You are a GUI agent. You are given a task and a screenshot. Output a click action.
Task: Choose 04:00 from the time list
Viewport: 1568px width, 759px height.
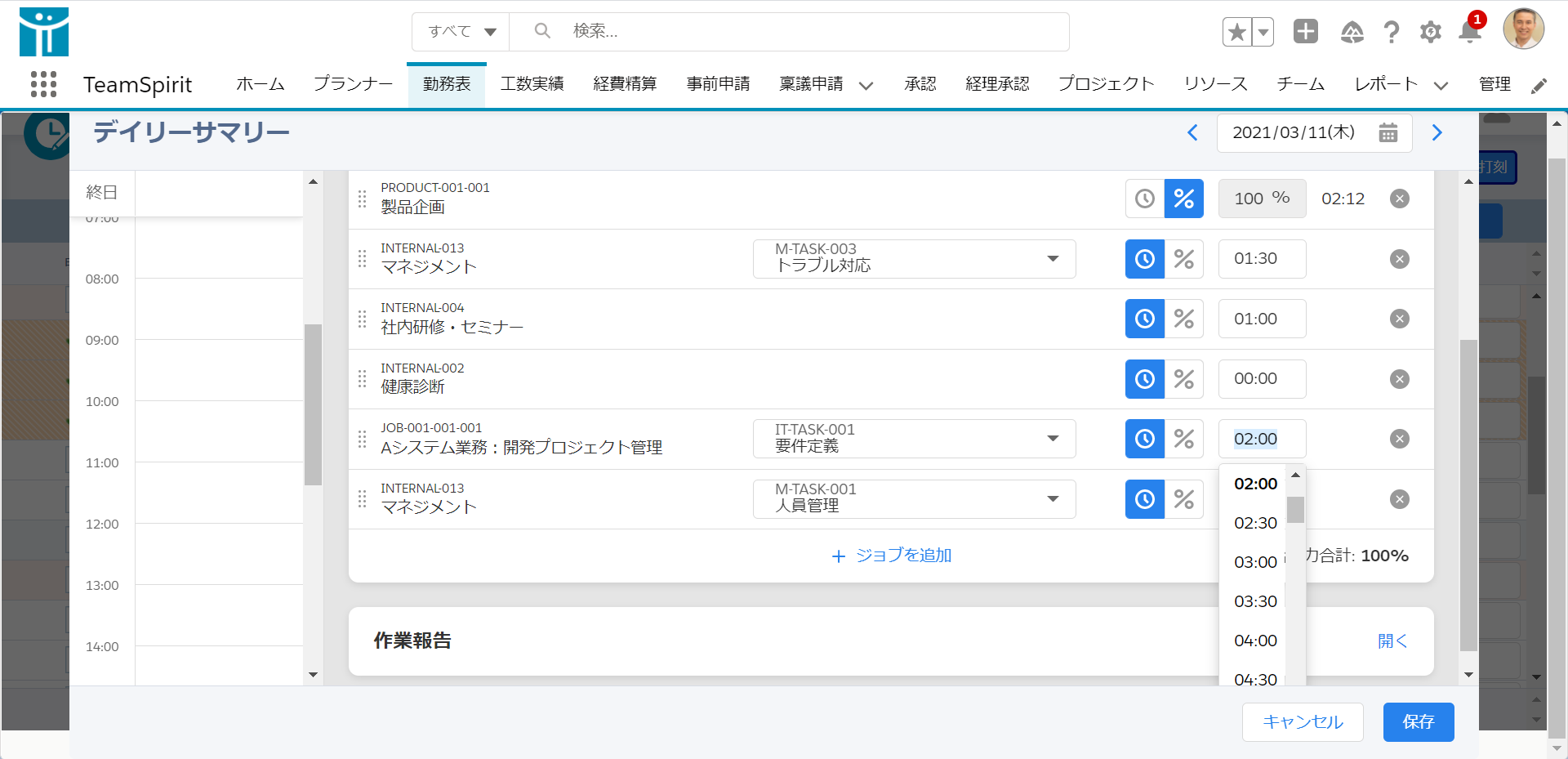pyautogui.click(x=1255, y=641)
